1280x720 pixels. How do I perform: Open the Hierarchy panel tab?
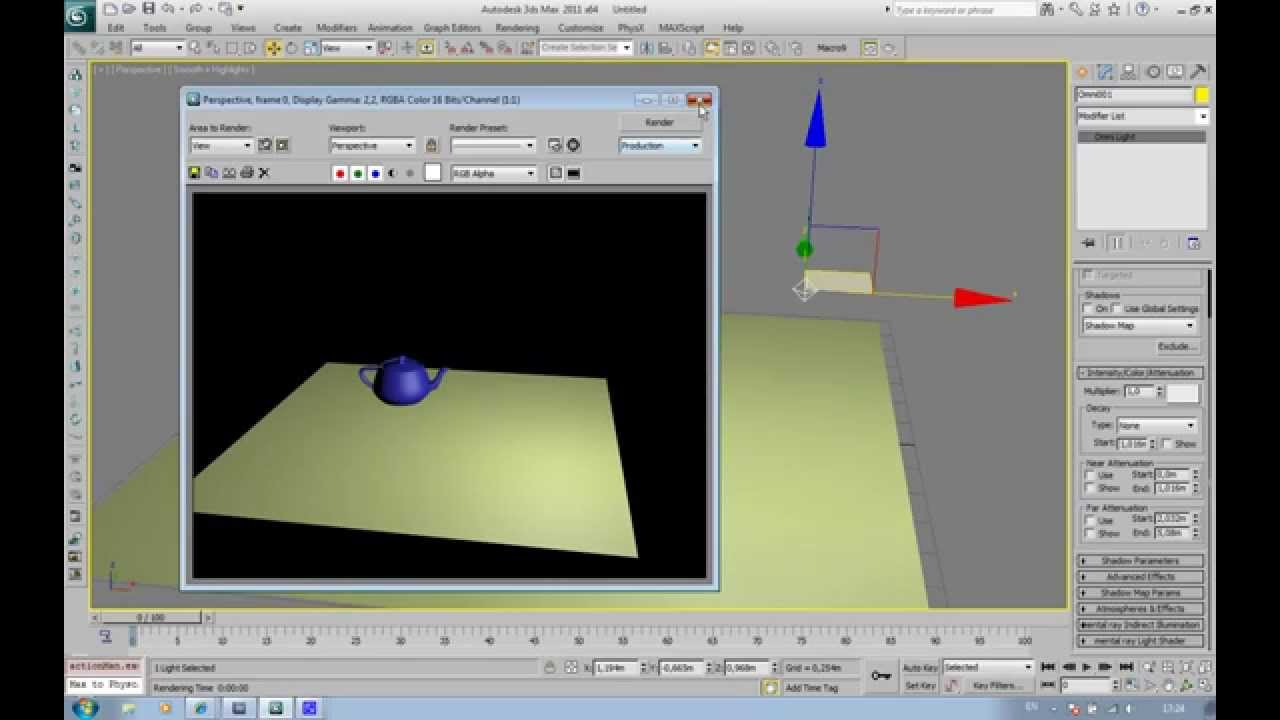coord(1129,72)
